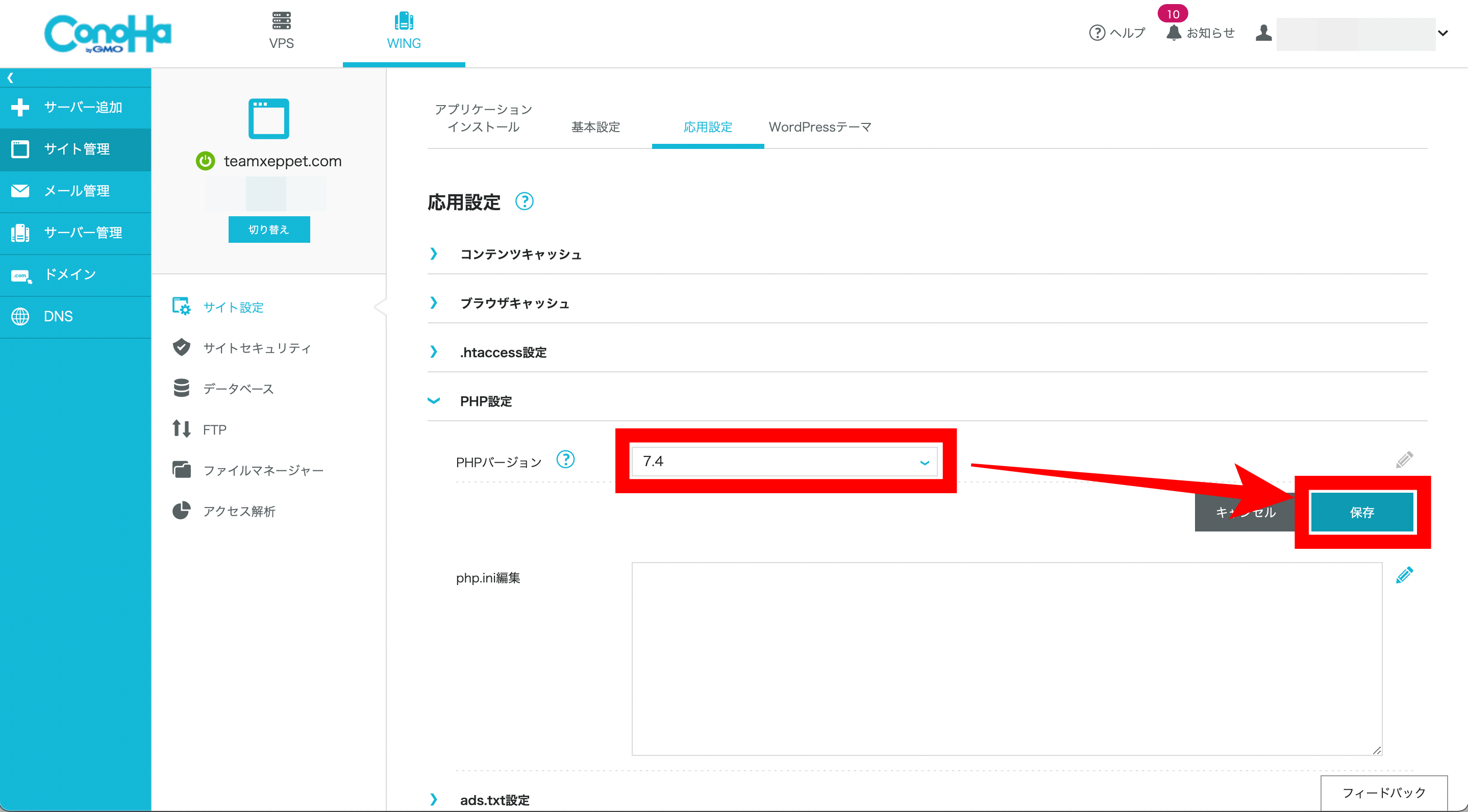Click the ConoHa logo
This screenshot has width=1468, height=812.
tap(108, 33)
